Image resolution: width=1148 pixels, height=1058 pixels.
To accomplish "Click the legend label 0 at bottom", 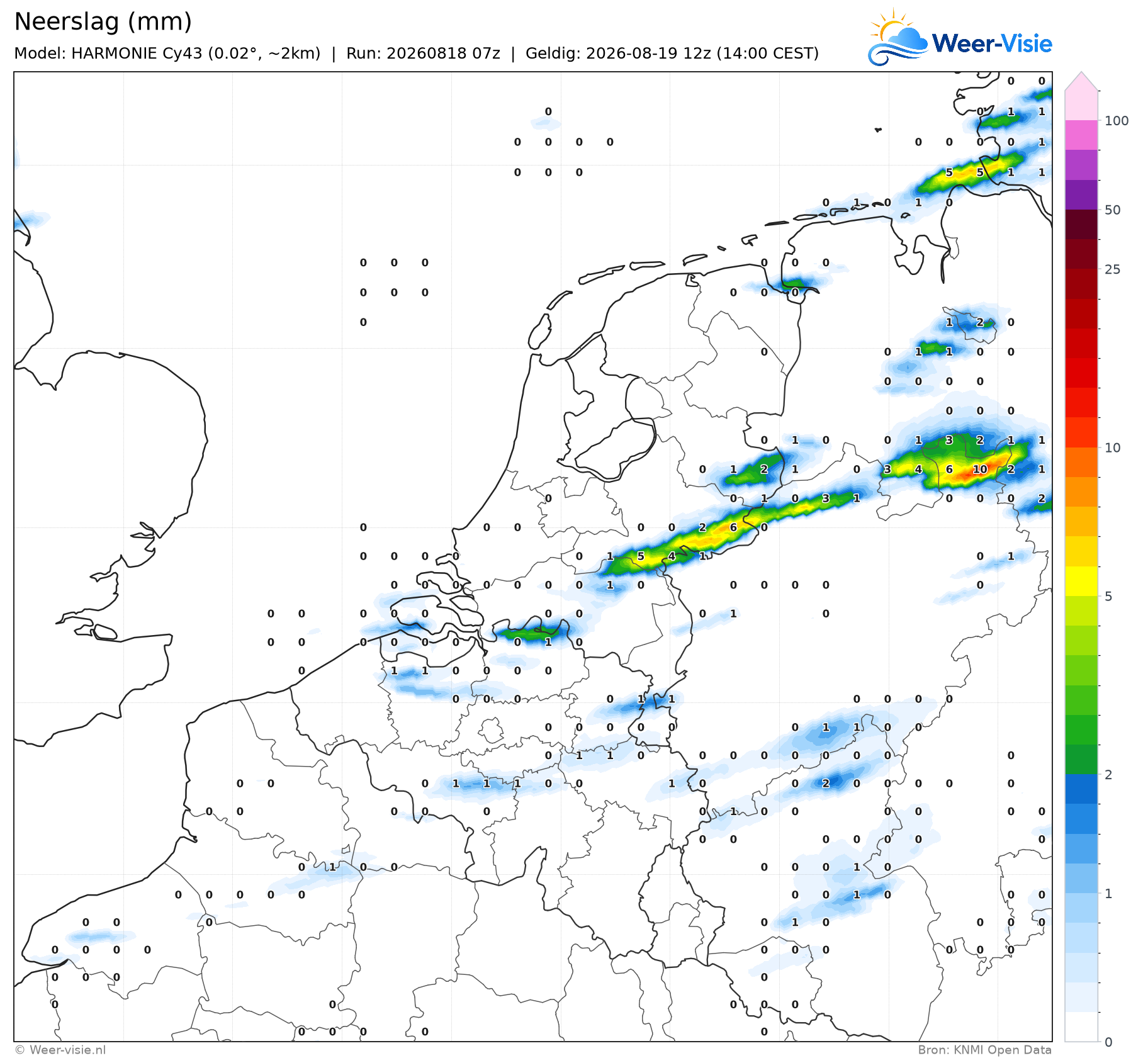I will pos(1108,1042).
